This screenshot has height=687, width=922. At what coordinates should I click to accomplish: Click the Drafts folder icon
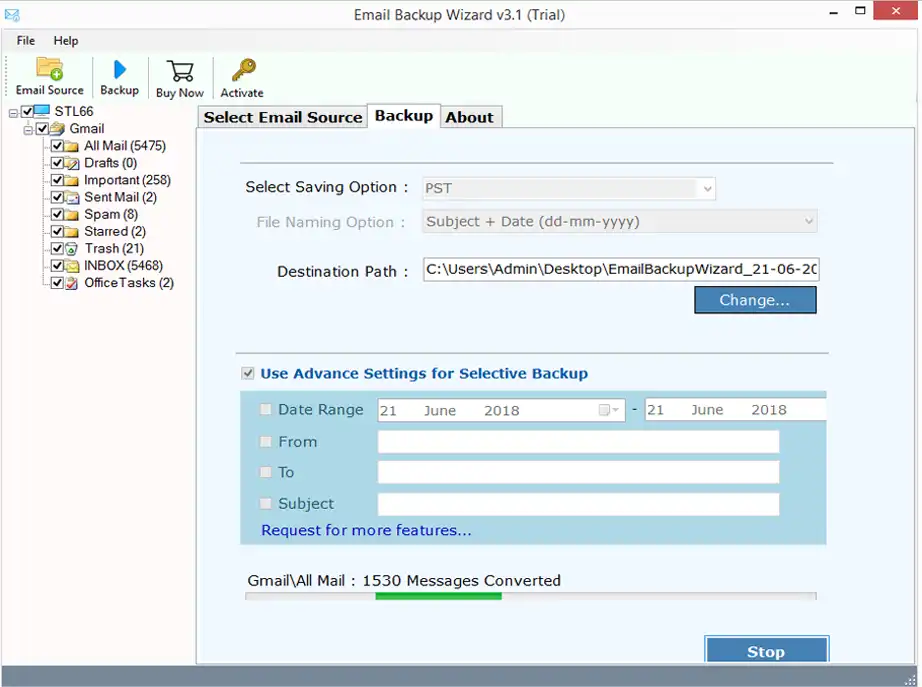71,163
